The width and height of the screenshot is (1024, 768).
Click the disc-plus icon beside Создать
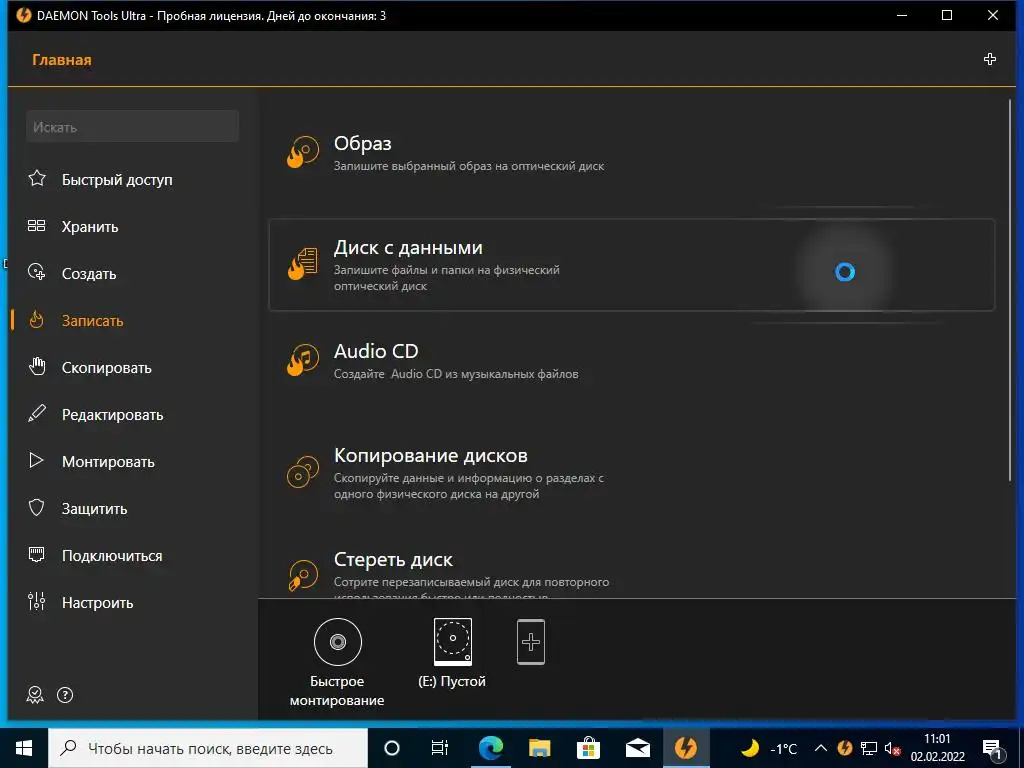point(37,272)
